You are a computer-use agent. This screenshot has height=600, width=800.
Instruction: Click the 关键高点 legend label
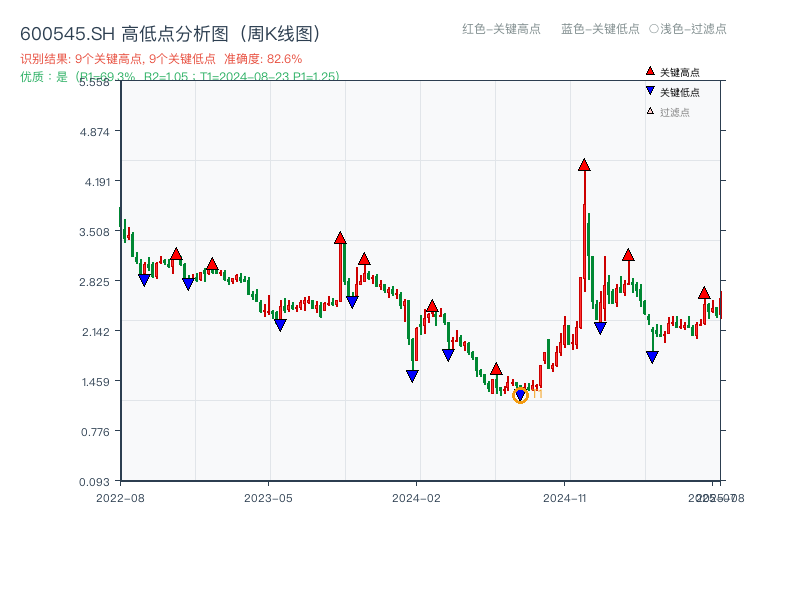680,72
